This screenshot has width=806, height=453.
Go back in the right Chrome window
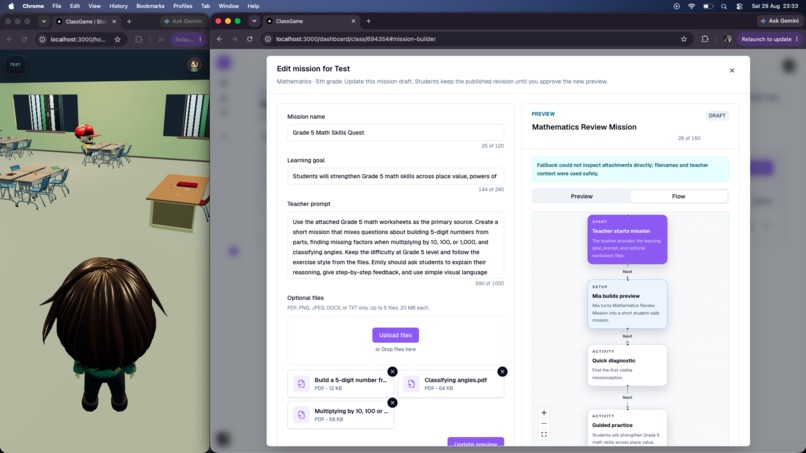click(x=219, y=39)
